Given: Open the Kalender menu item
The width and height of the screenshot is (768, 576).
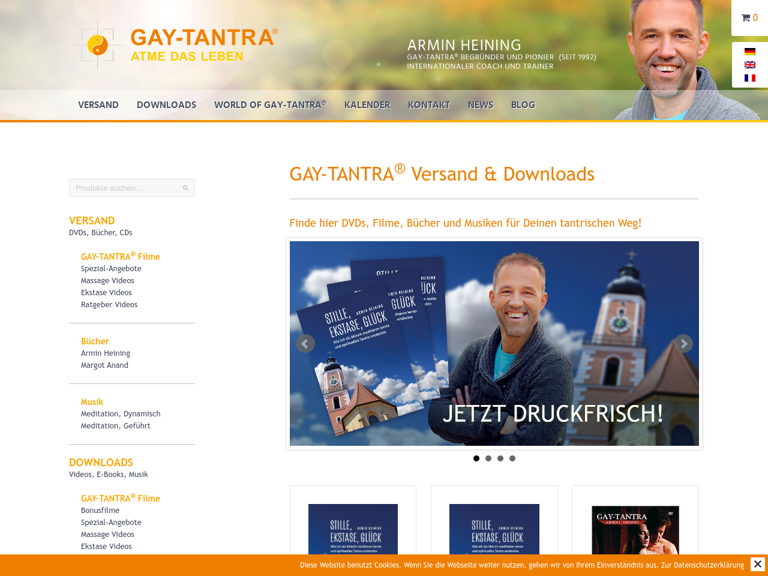Looking at the screenshot, I should tap(367, 105).
